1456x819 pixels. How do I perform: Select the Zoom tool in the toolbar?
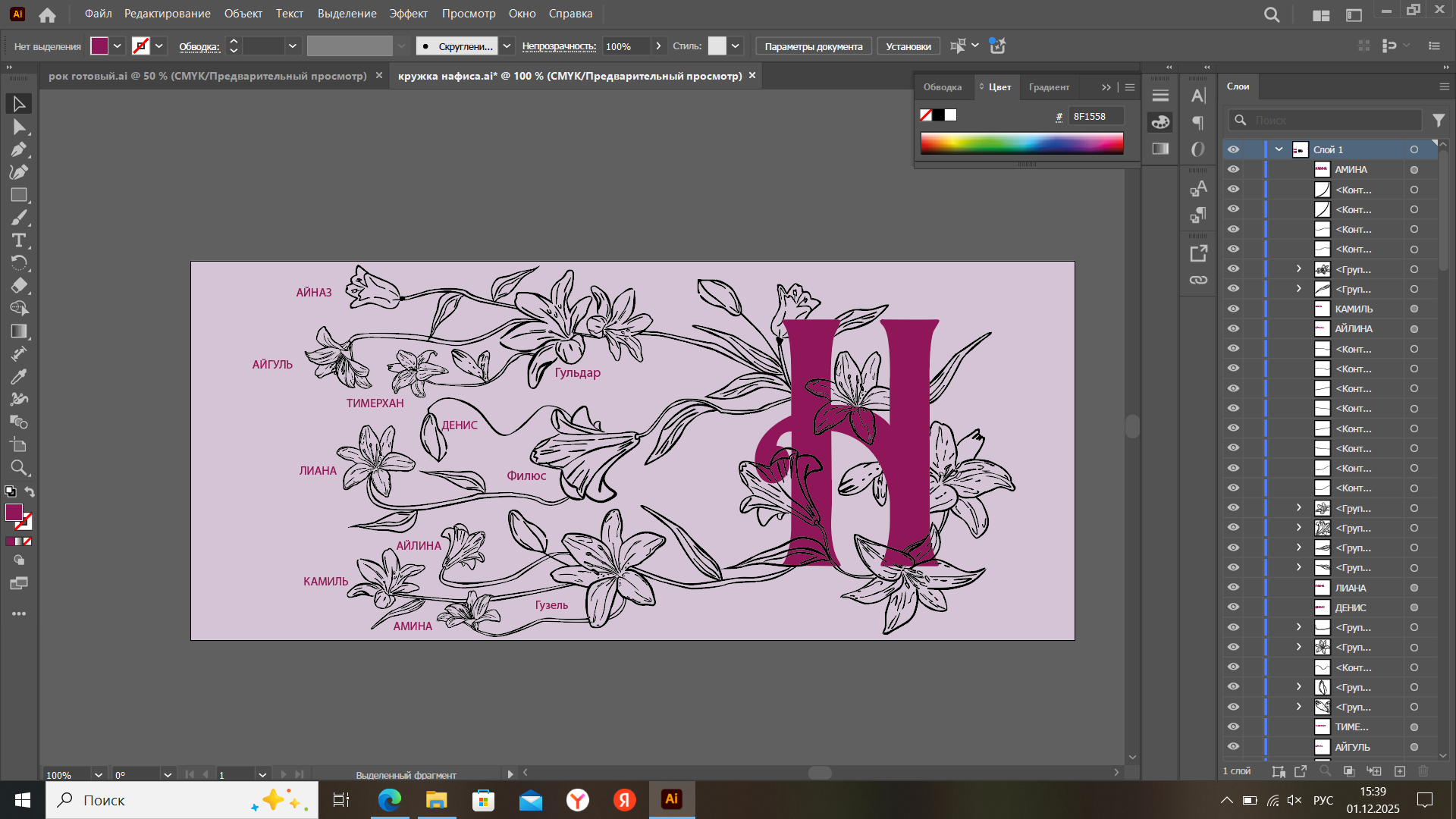coord(19,468)
